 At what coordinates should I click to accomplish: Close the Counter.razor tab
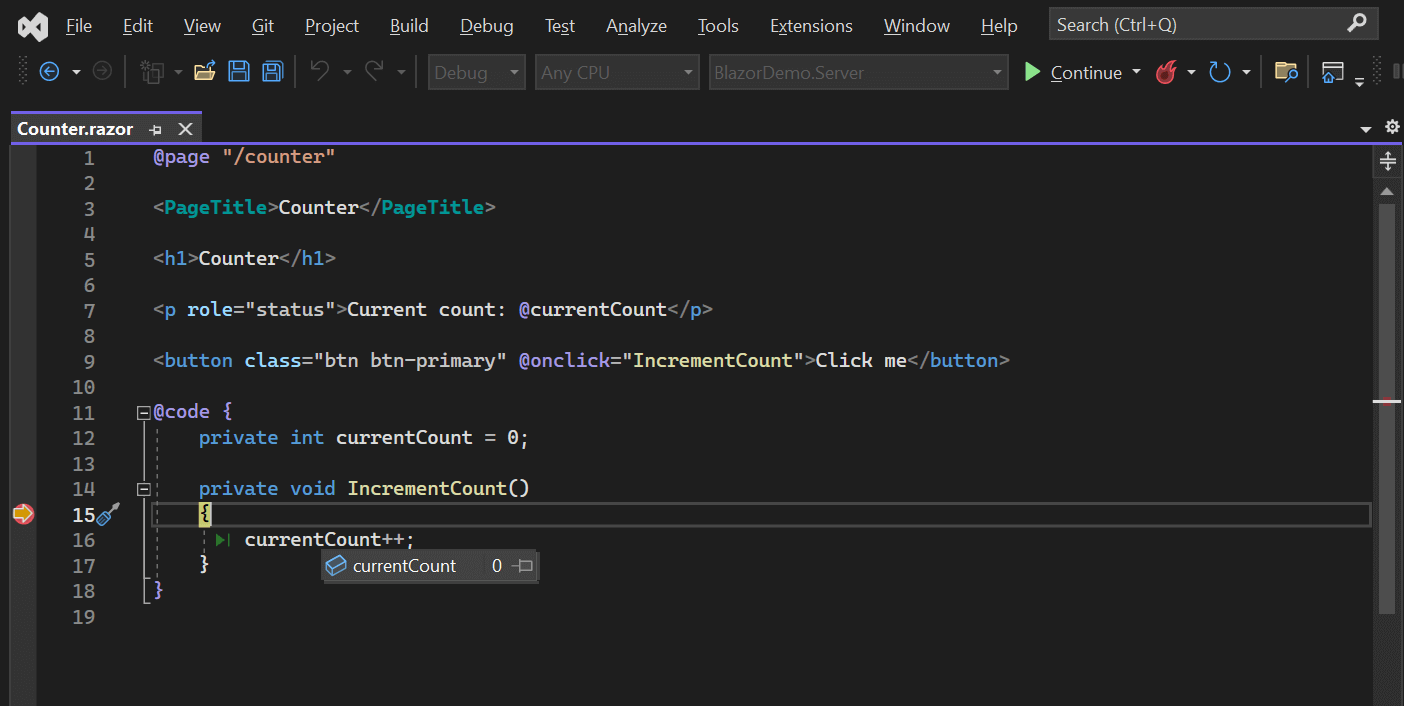(x=184, y=128)
